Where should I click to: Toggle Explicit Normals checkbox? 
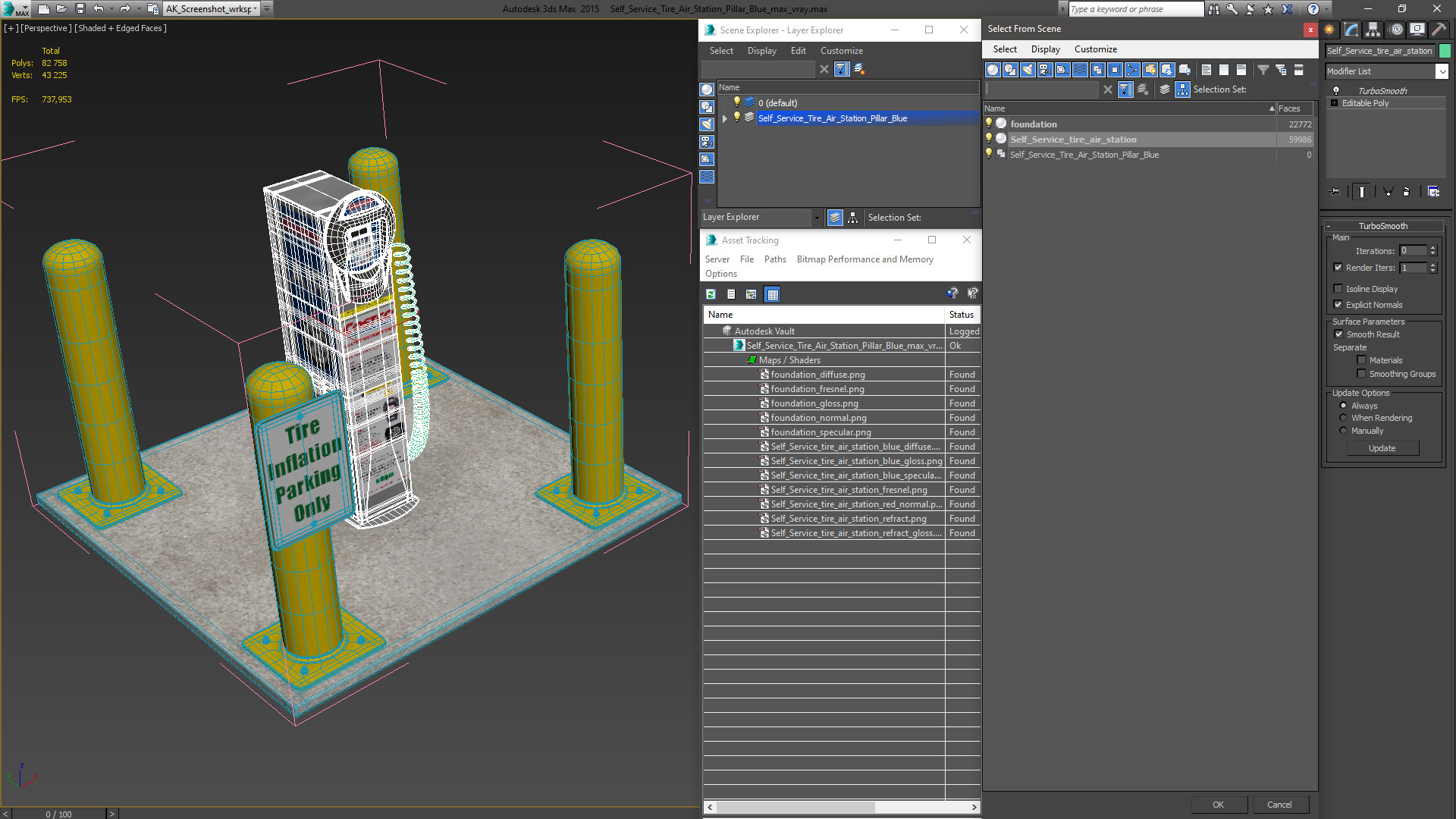[1338, 305]
